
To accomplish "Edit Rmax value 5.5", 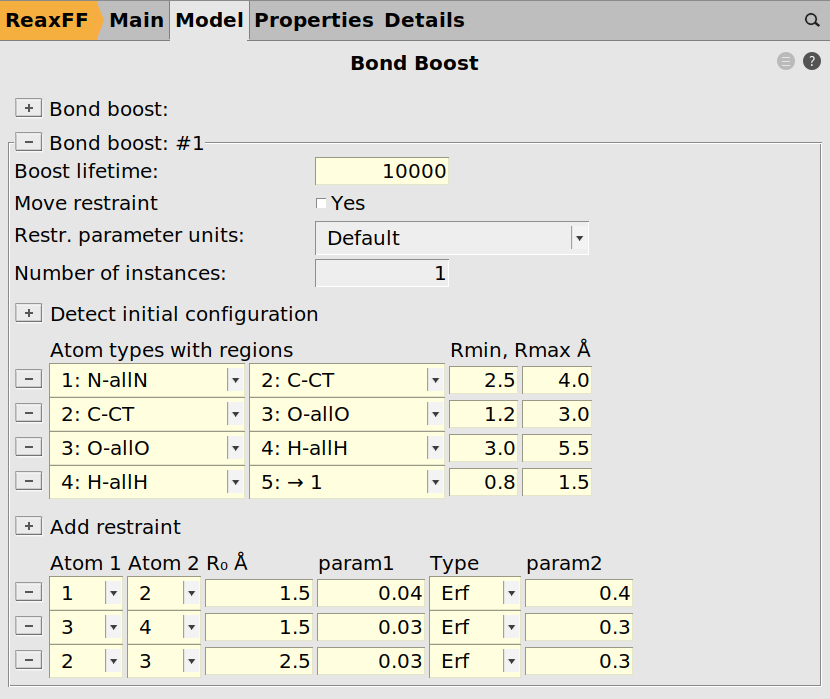I will pos(557,448).
